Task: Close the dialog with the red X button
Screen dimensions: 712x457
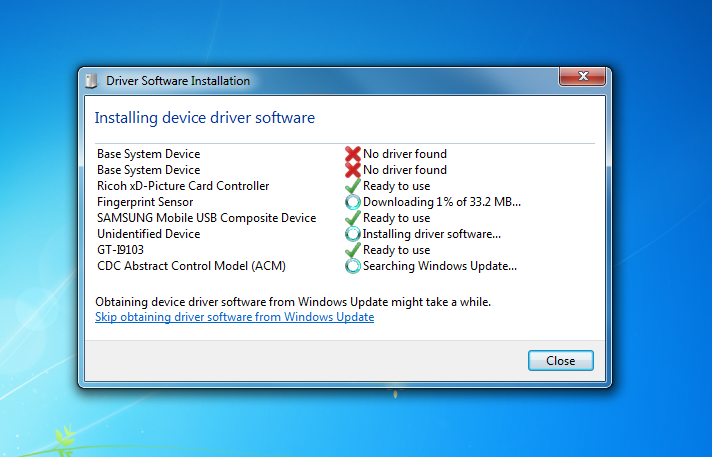Action: (583, 76)
